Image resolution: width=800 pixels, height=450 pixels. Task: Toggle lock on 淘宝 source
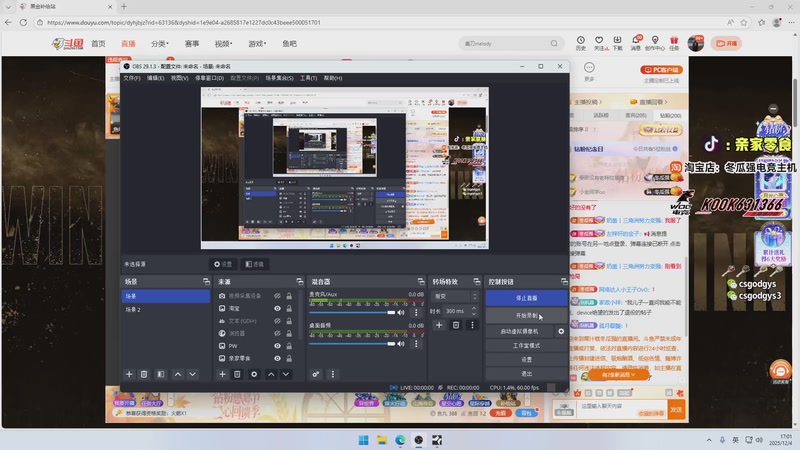[289, 308]
